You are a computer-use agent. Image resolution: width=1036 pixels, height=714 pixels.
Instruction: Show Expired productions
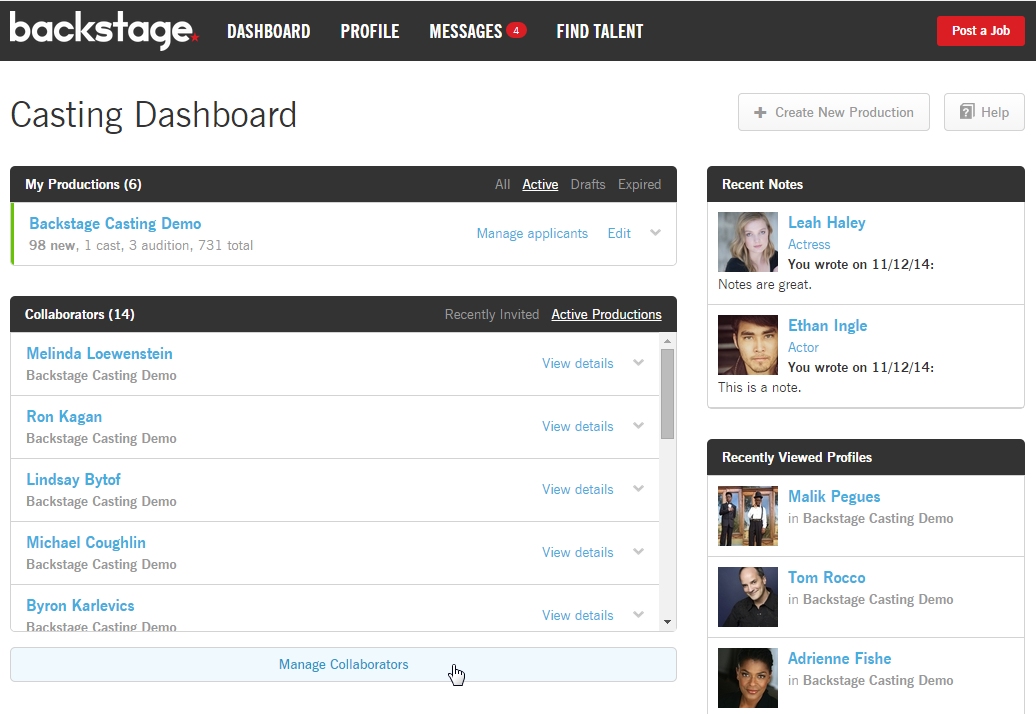[x=639, y=184]
